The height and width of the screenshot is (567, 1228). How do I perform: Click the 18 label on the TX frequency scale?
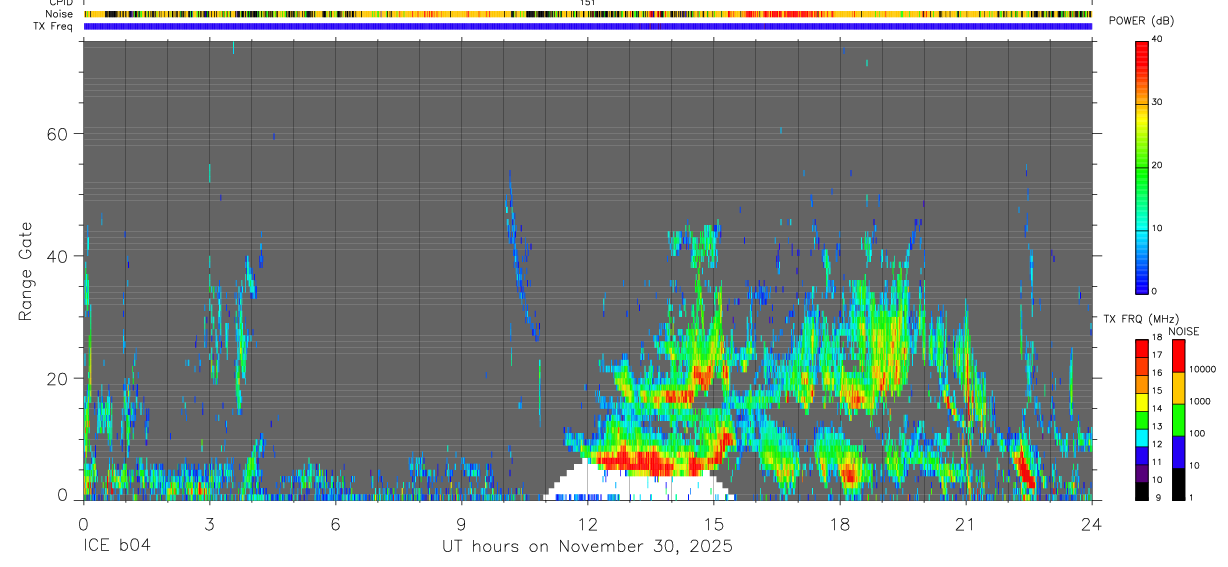tap(1157, 339)
